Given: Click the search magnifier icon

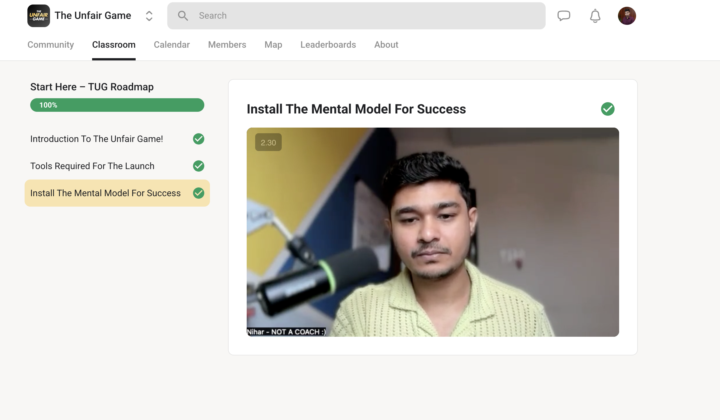Looking at the screenshot, I should [183, 16].
